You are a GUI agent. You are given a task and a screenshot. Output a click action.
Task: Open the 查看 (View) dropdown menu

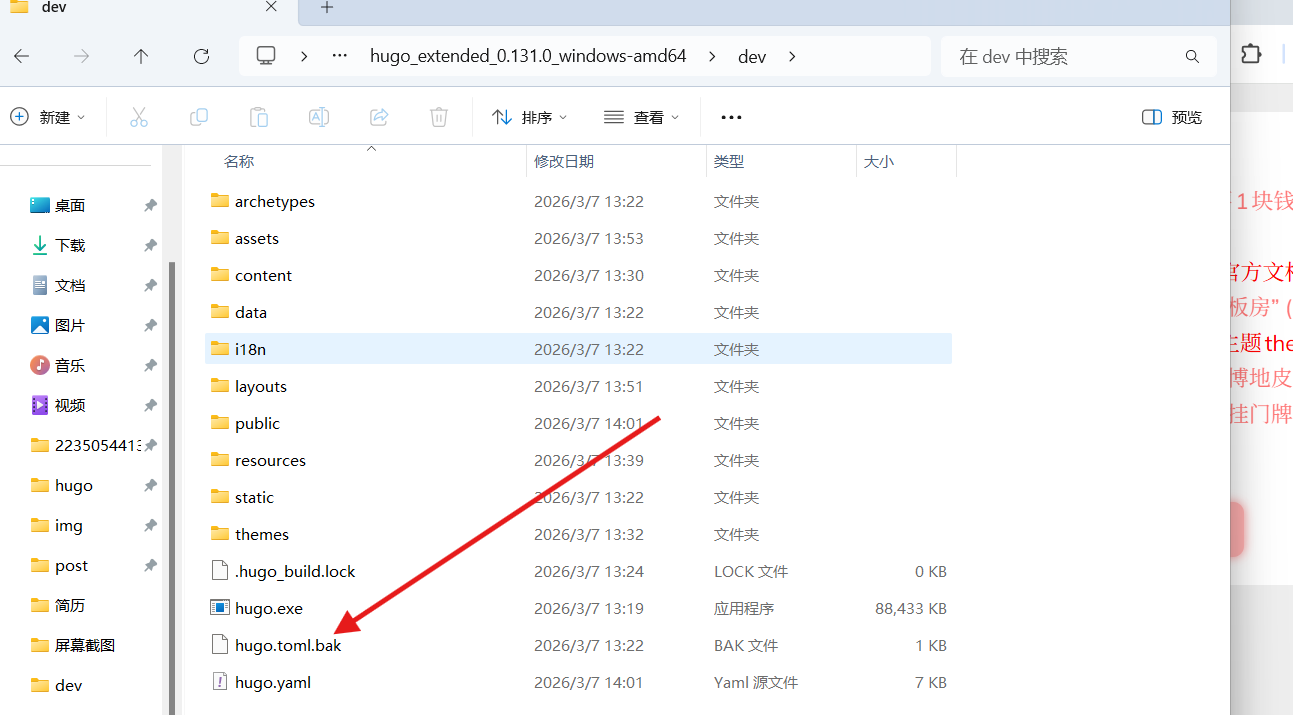point(642,117)
